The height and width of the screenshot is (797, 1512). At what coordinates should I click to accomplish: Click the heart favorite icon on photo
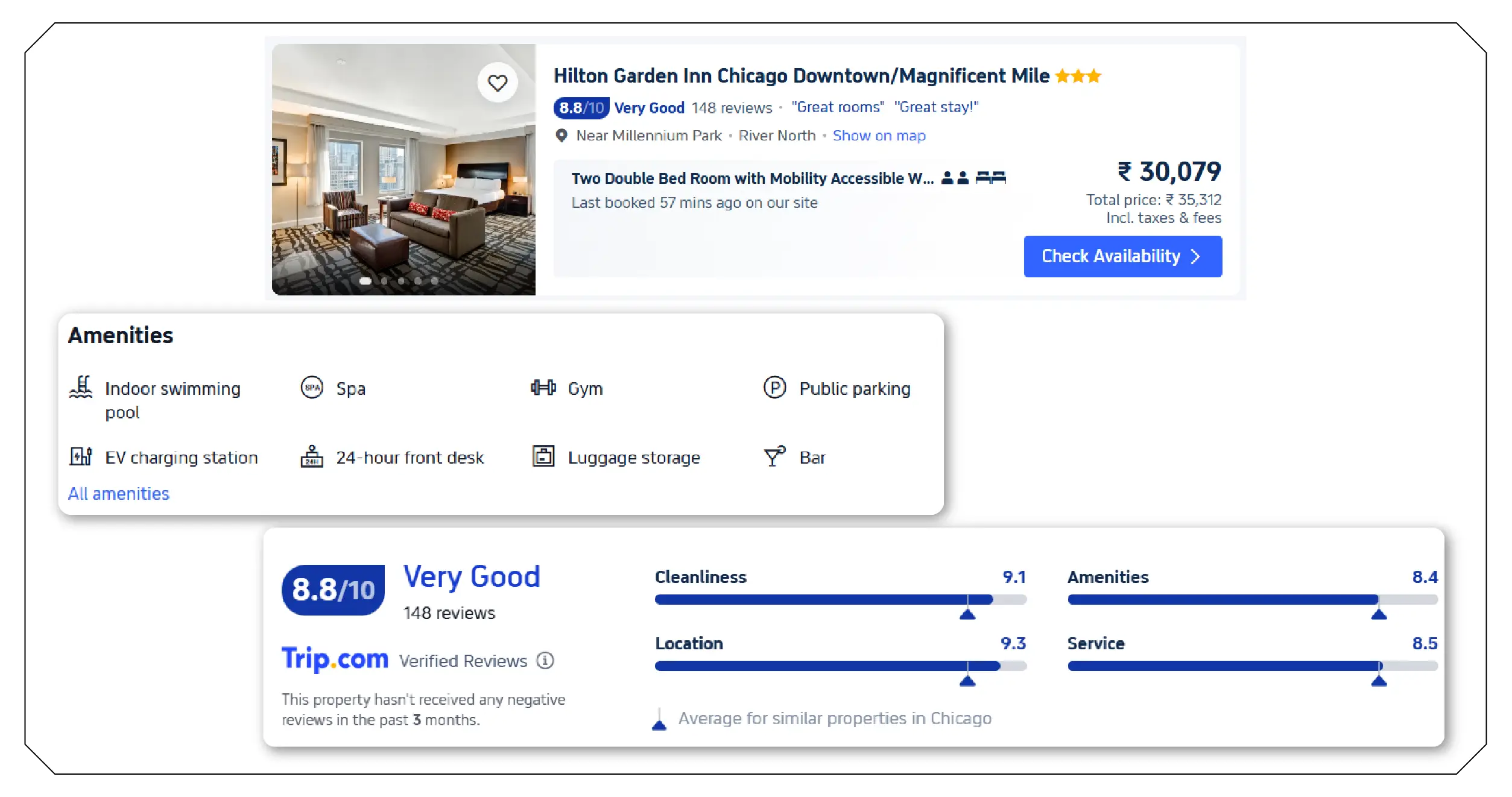pos(497,83)
